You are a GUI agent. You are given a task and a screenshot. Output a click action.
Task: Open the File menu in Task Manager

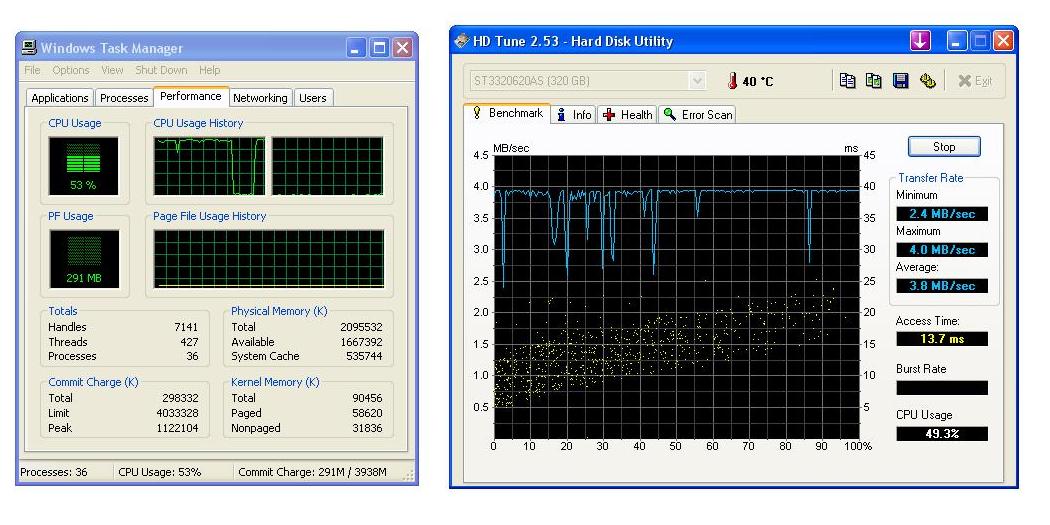31,70
